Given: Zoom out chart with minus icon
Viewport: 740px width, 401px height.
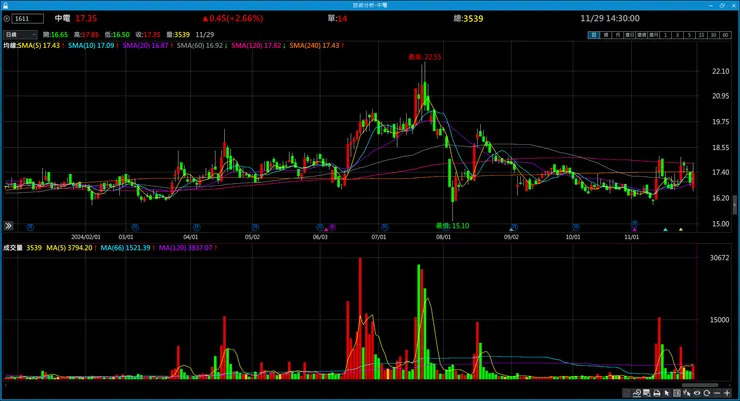Looking at the screenshot, I should coord(717,393).
